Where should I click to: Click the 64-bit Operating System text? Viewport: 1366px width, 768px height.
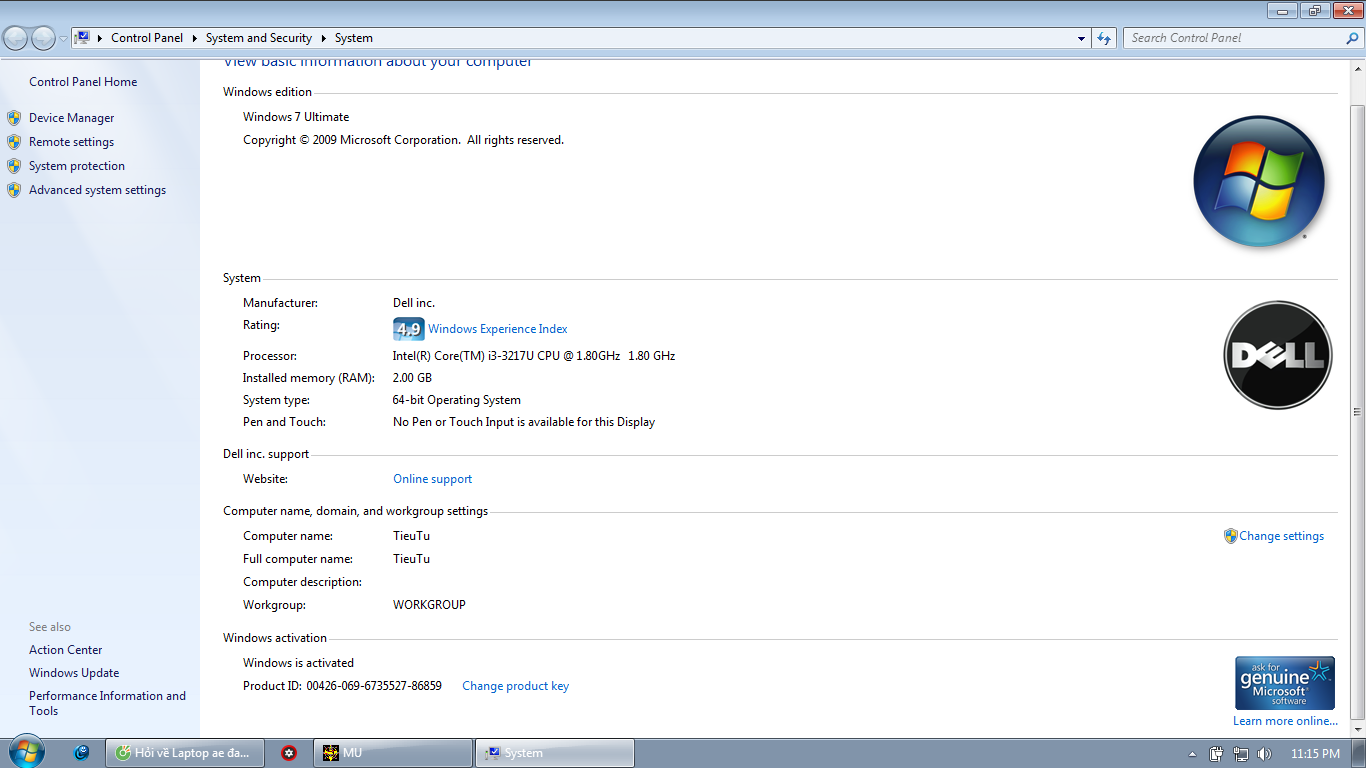coord(456,400)
